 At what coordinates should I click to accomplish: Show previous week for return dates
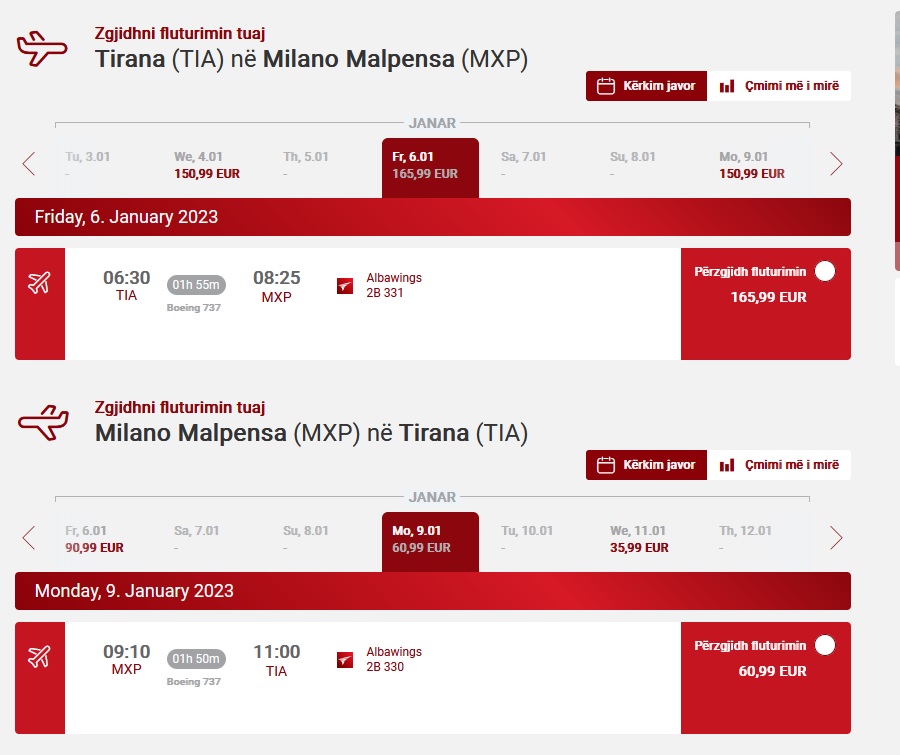click(x=29, y=538)
